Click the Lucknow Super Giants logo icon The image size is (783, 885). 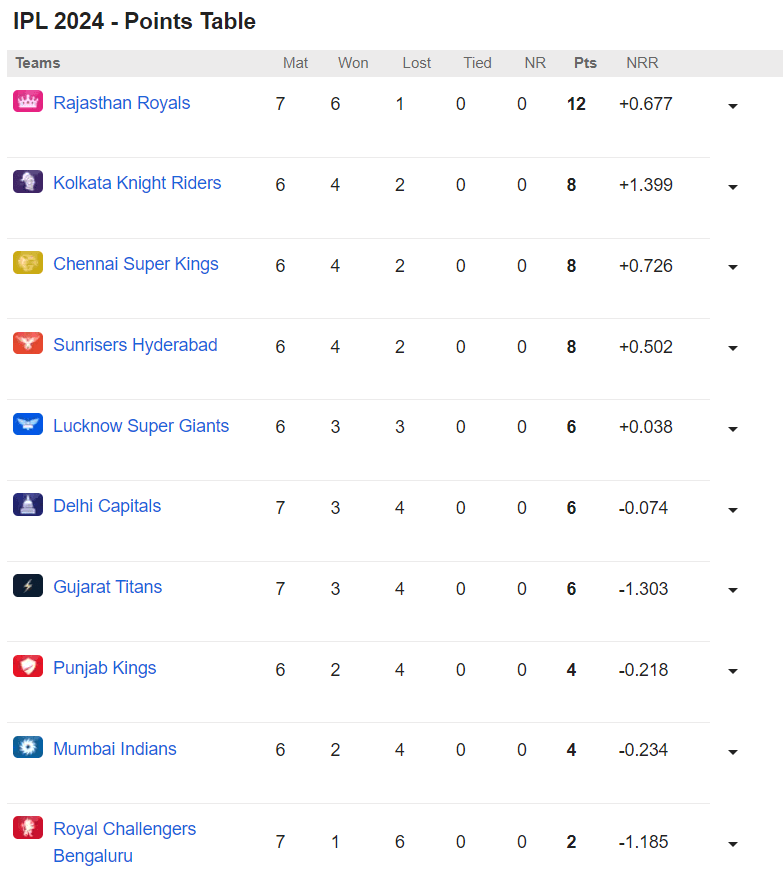click(x=28, y=424)
